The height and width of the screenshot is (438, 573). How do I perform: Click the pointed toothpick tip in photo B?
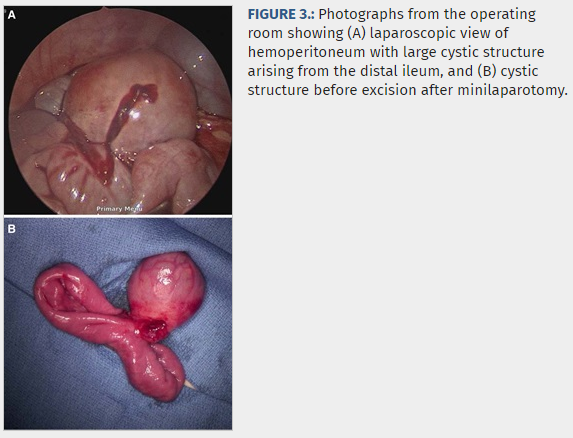tap(190, 384)
